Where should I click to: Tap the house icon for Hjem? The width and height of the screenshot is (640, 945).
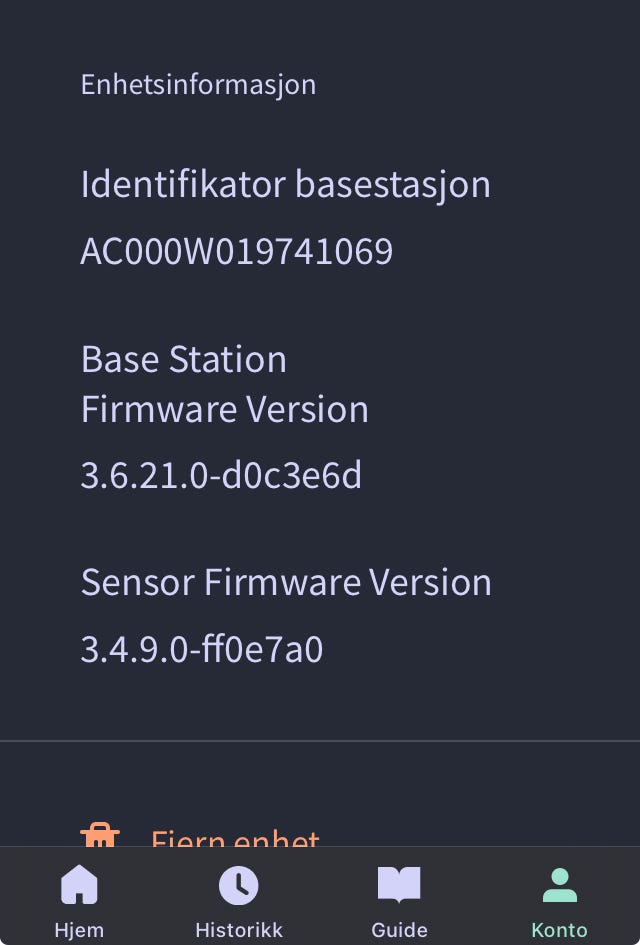(x=79, y=885)
